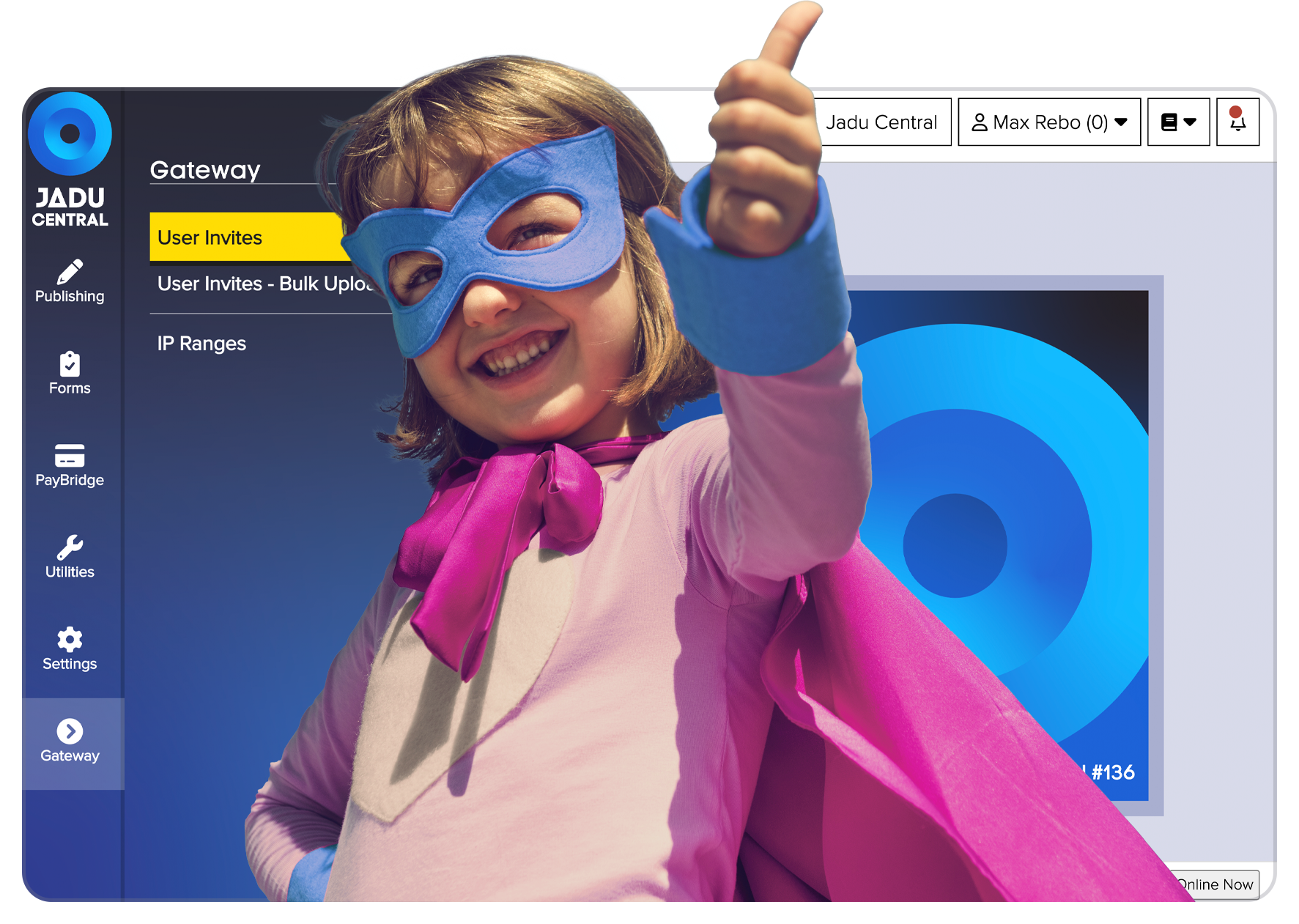The image size is (1299, 924).
Task: Select the PayBridge card icon
Action: 70,456
